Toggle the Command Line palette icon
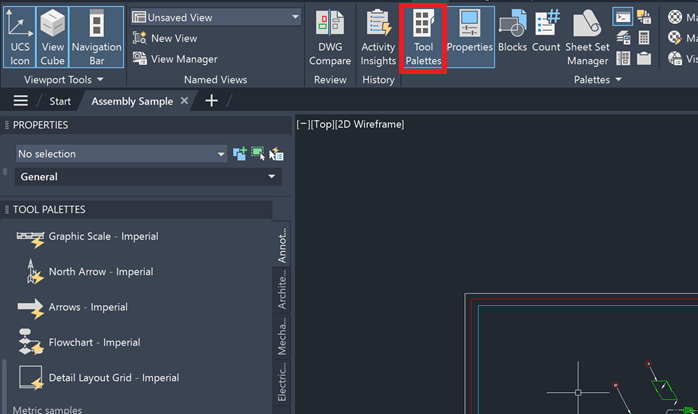 [x=622, y=17]
